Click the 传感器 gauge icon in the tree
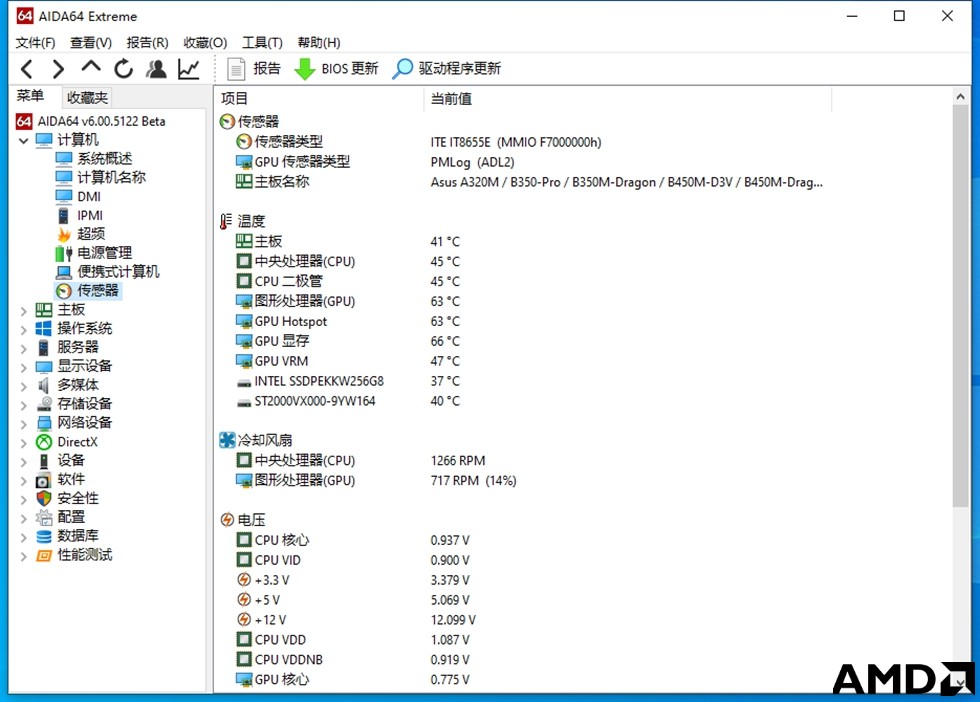 (63, 291)
